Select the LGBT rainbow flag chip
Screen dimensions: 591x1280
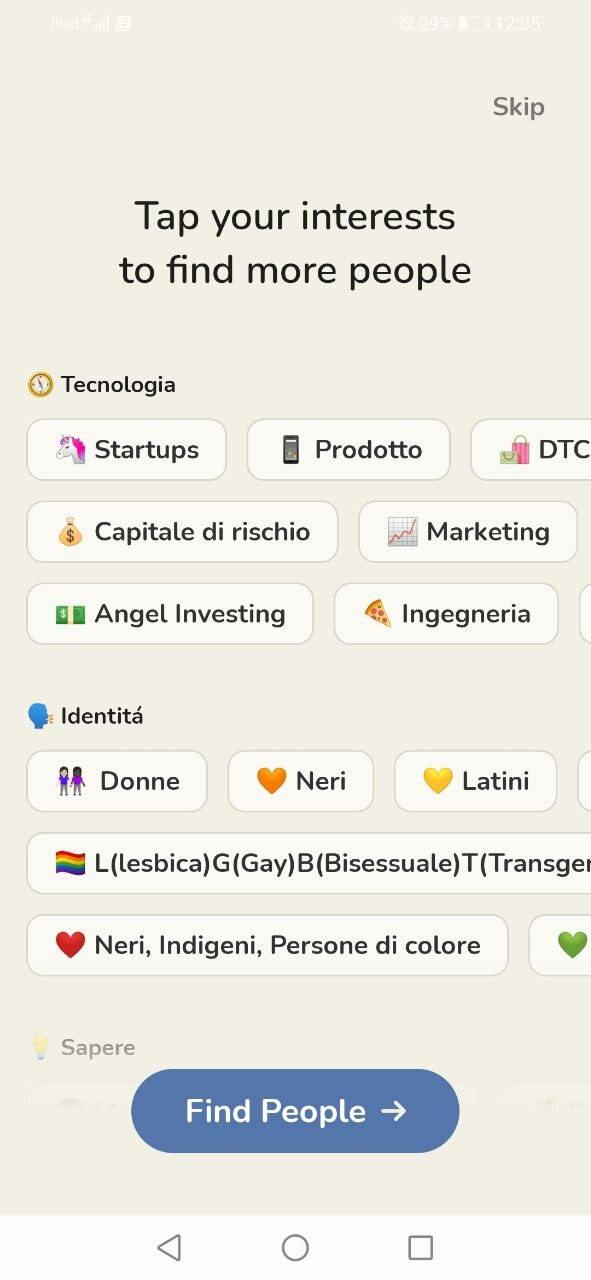click(x=309, y=863)
